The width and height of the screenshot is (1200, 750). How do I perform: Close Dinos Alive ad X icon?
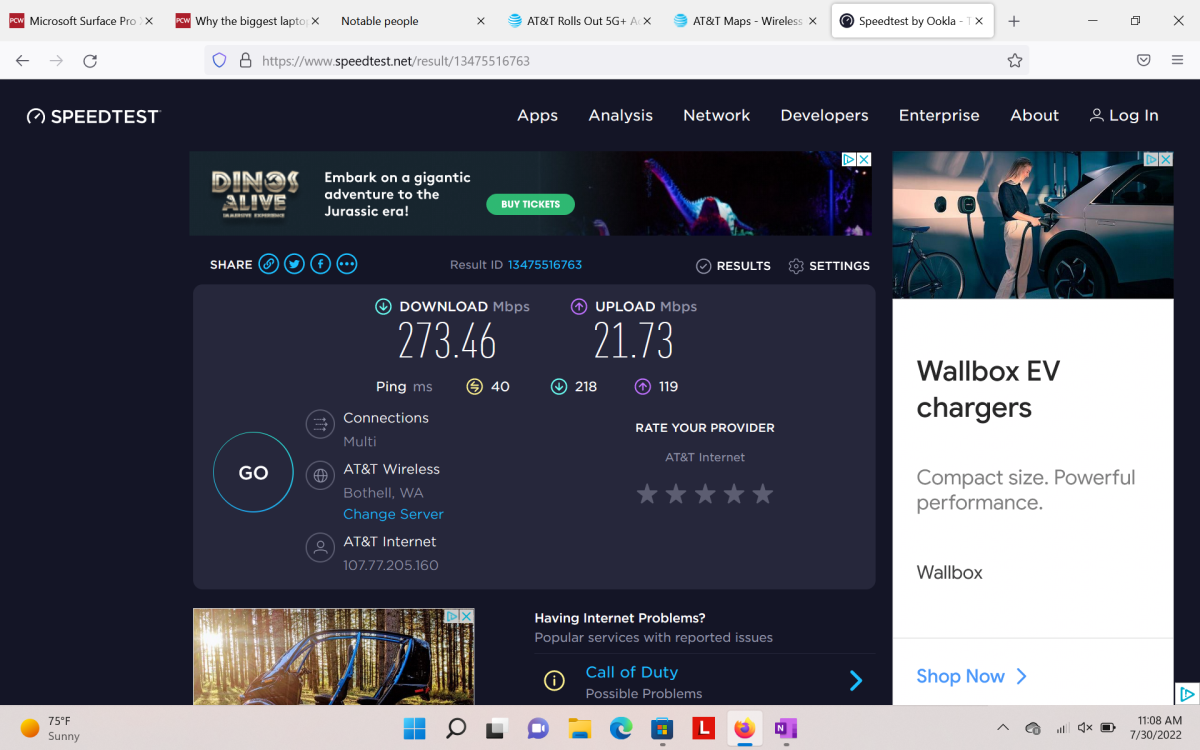(864, 159)
